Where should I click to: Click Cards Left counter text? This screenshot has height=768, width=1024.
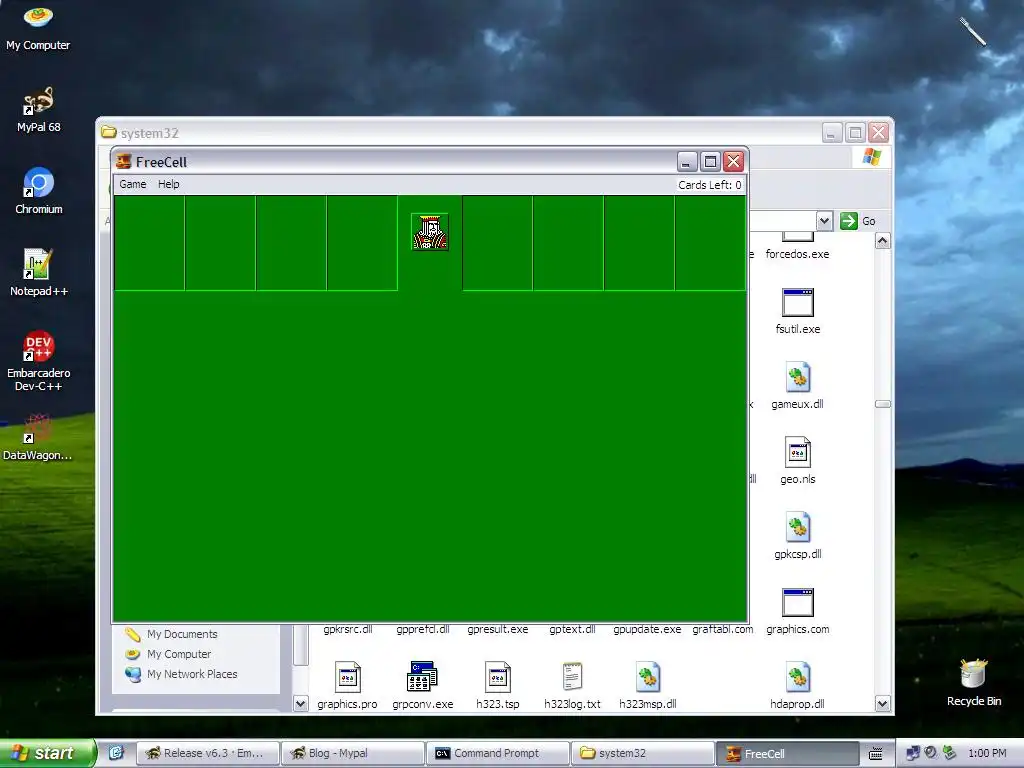coord(709,185)
